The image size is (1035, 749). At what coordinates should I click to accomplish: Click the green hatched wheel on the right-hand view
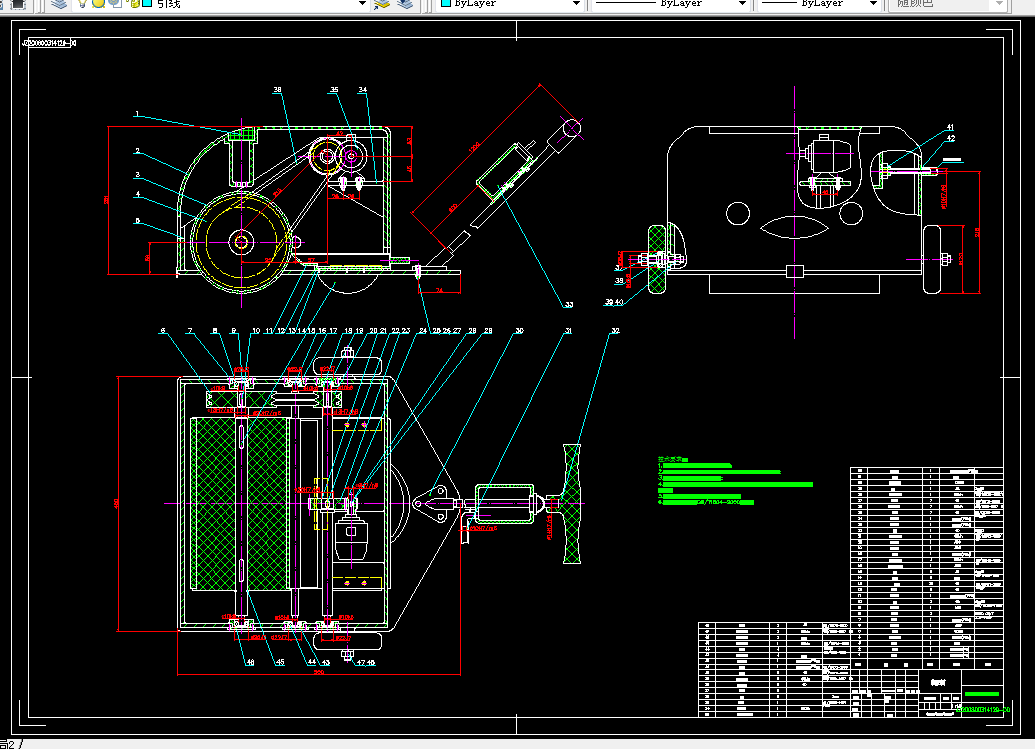click(657, 259)
